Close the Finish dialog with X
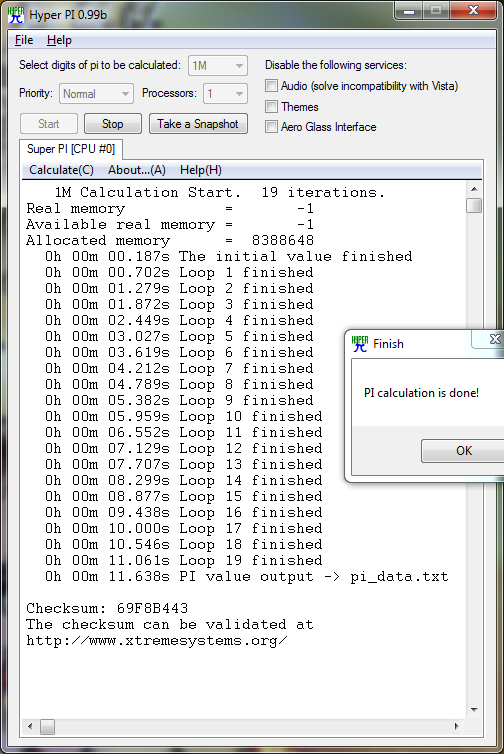This screenshot has height=754, width=504. point(493,339)
